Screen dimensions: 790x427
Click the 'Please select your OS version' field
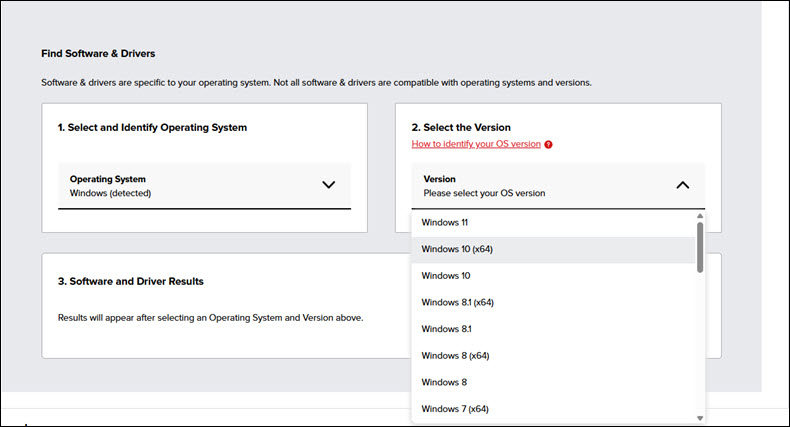click(558, 186)
